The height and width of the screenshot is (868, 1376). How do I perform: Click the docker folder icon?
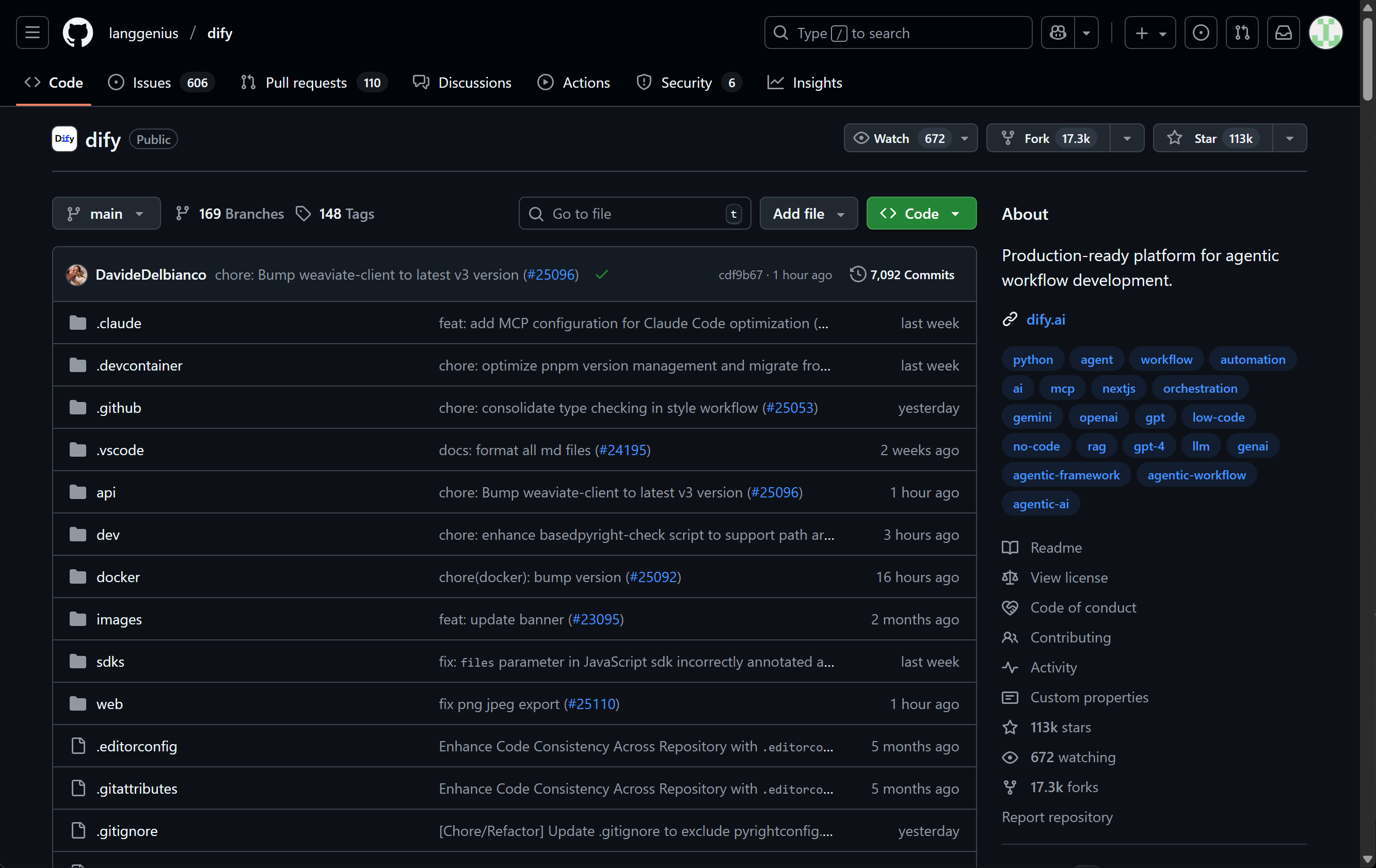point(78,576)
